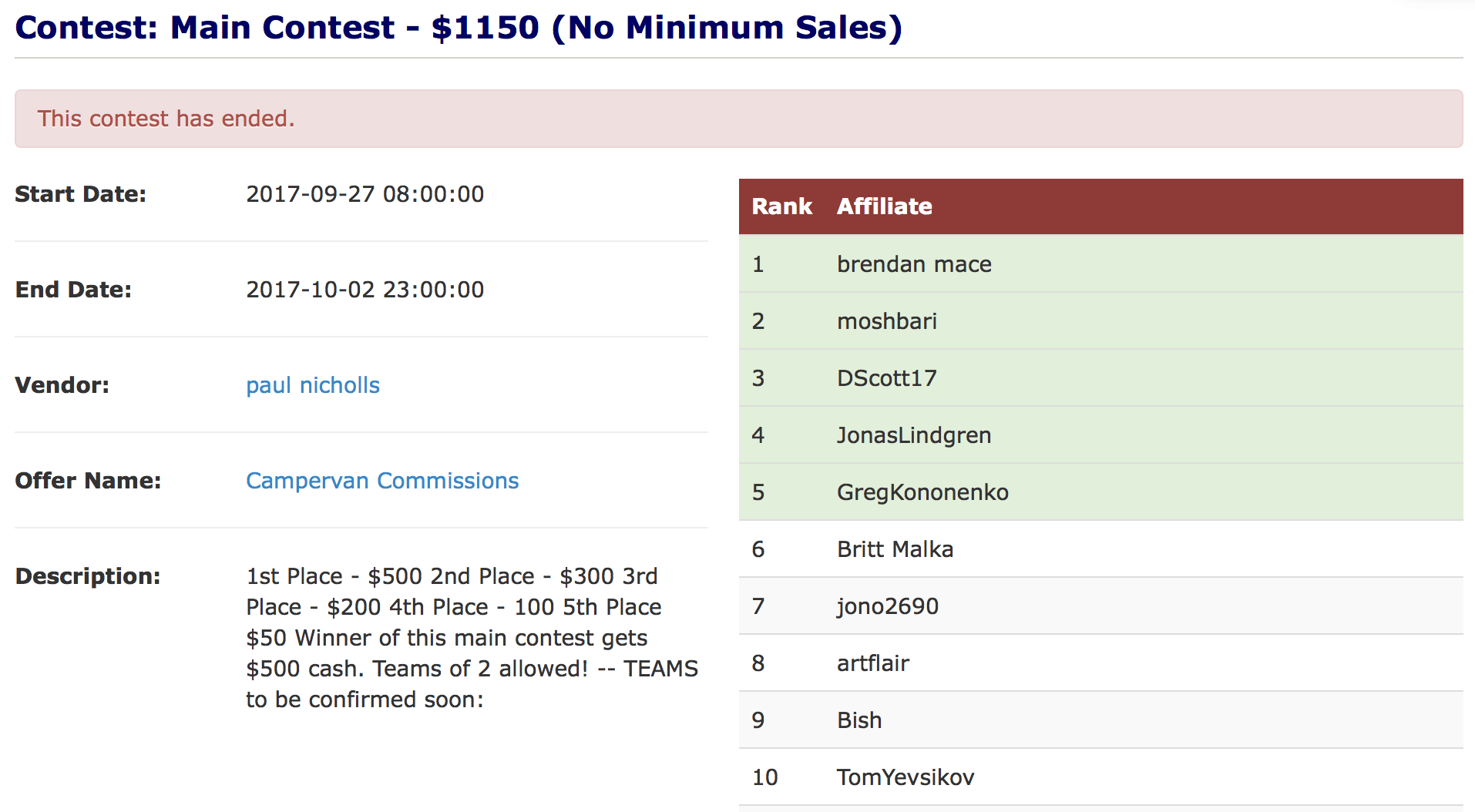Select the Bish affiliate row

(1100, 720)
